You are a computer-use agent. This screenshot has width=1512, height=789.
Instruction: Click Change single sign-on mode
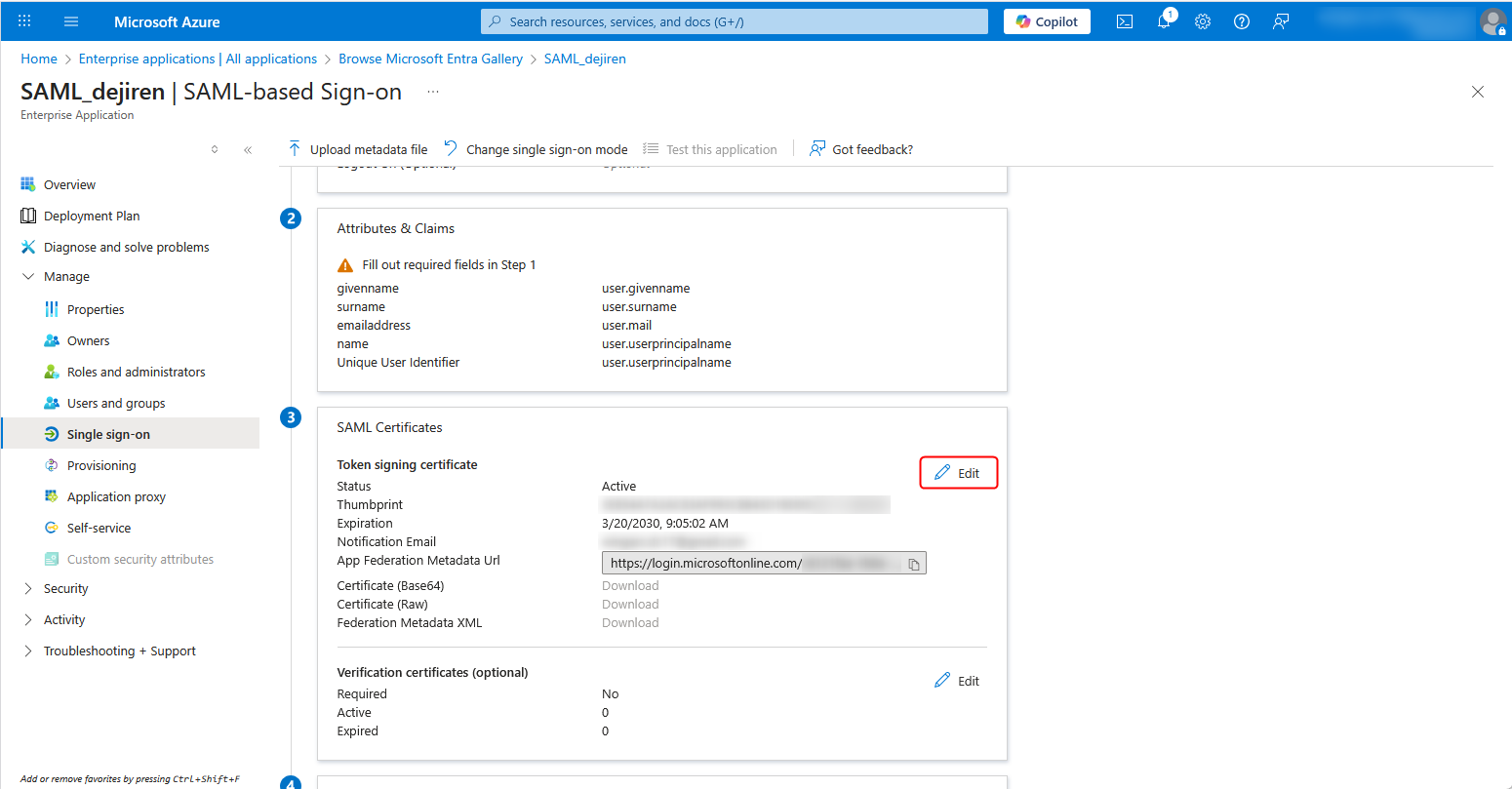(536, 149)
